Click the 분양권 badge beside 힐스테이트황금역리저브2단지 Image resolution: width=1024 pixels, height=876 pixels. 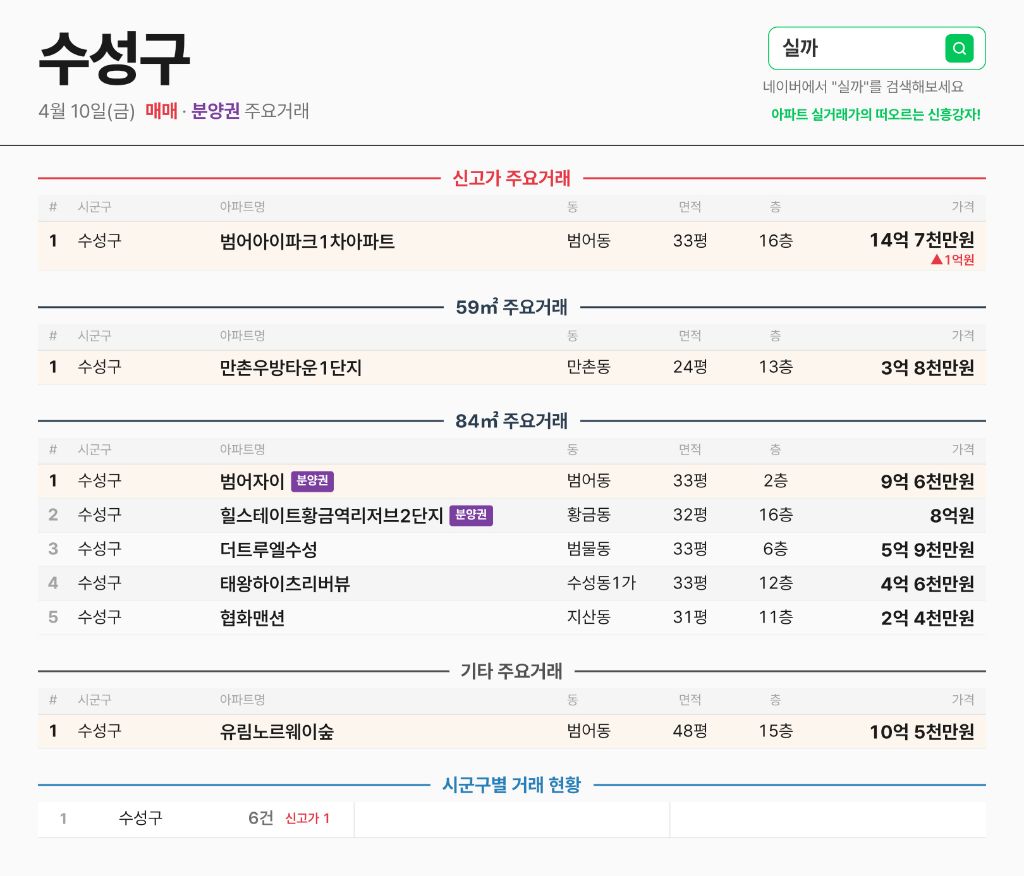pos(471,515)
